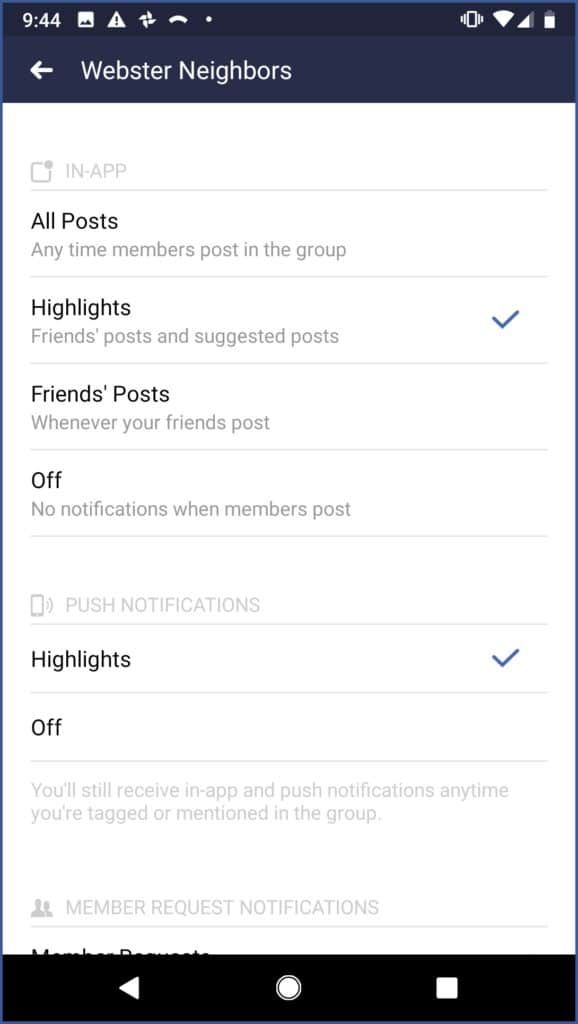
Task: Tap the In-App section icon
Action: 42,171
